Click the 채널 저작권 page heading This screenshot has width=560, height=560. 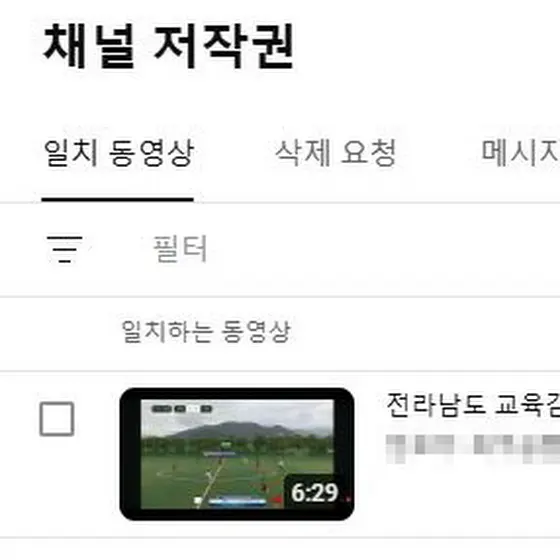point(169,46)
